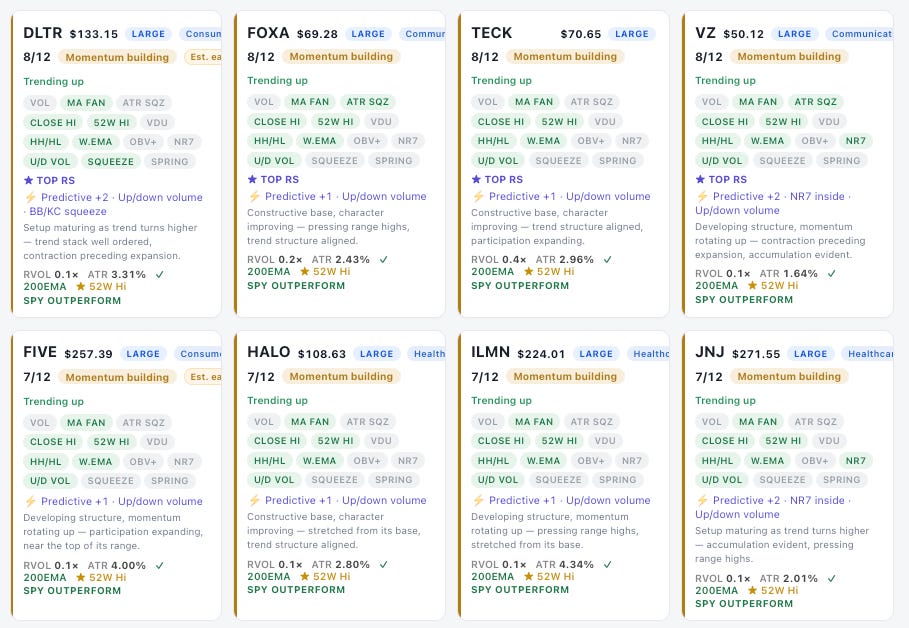Select the SPRING chip on HALO card
The image size is (909, 628).
(x=393, y=480)
